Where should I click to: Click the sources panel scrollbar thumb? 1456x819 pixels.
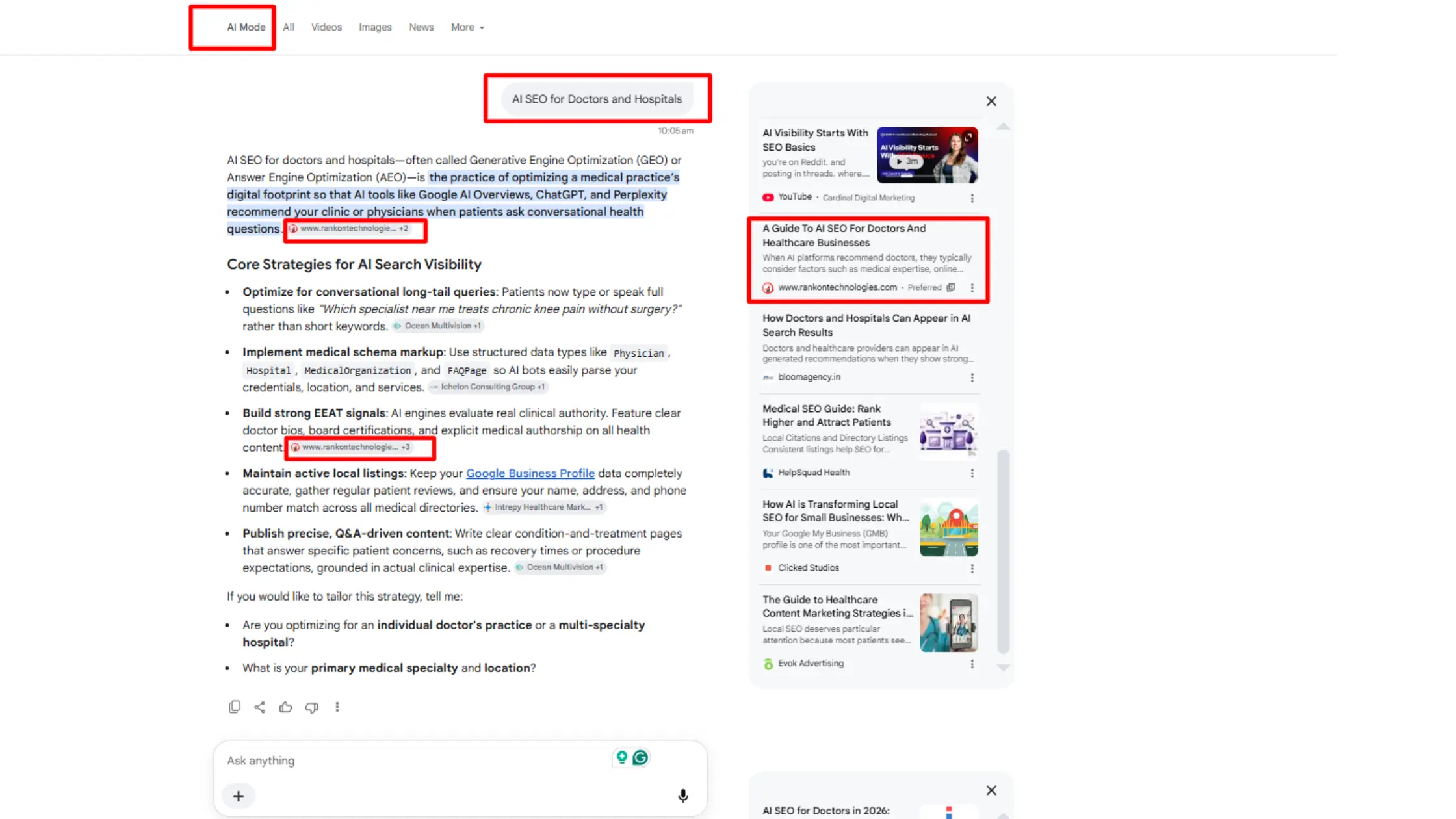coord(1003,551)
